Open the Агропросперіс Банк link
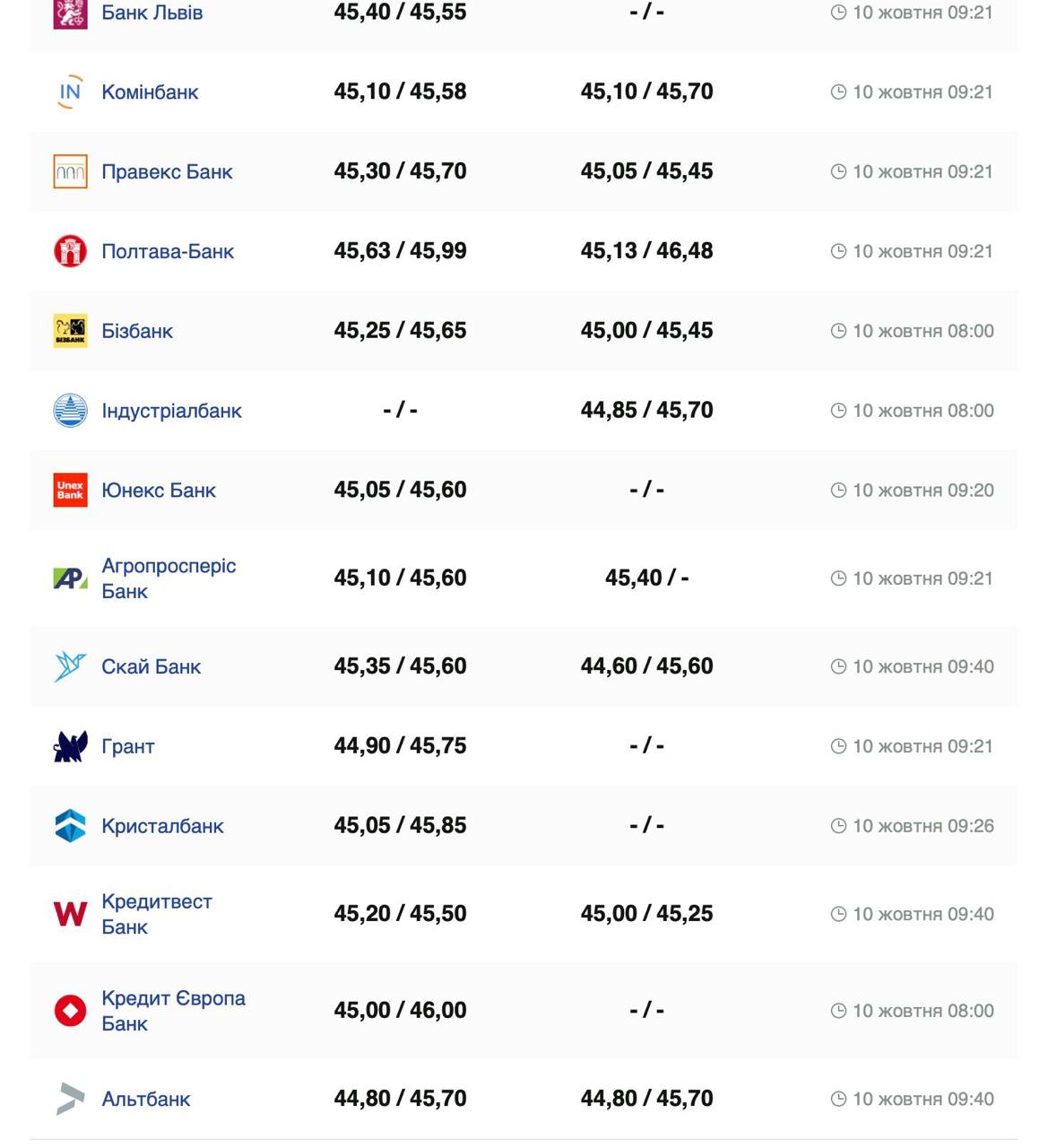 [x=169, y=578]
